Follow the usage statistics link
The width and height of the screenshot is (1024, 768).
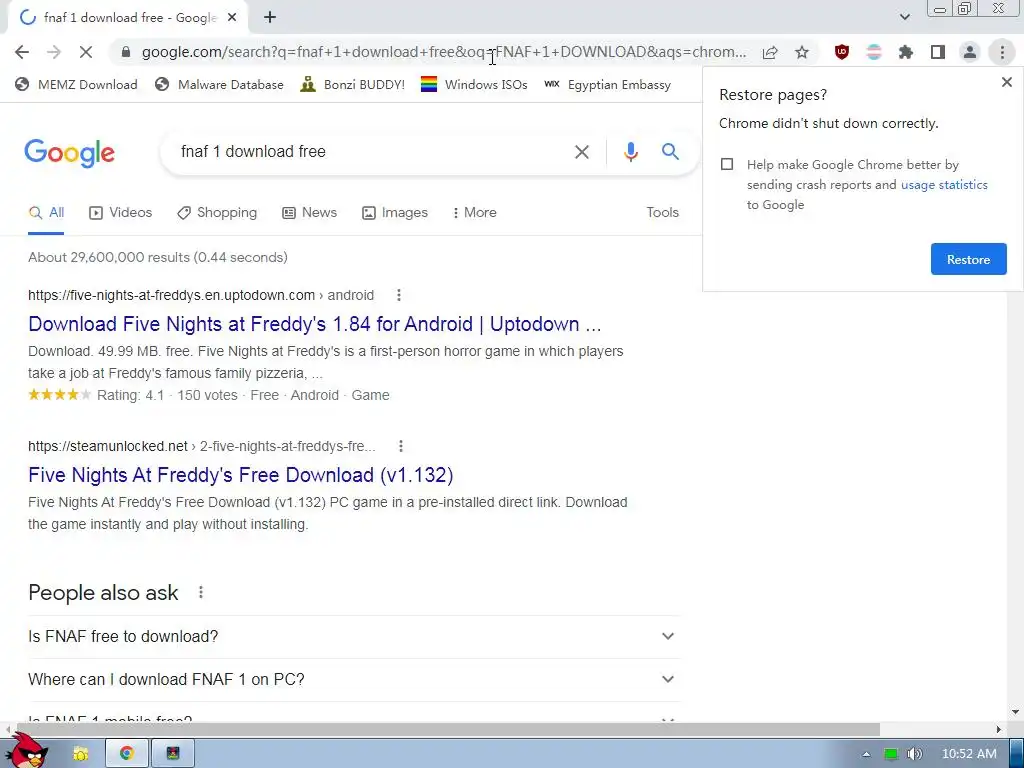[944, 185]
